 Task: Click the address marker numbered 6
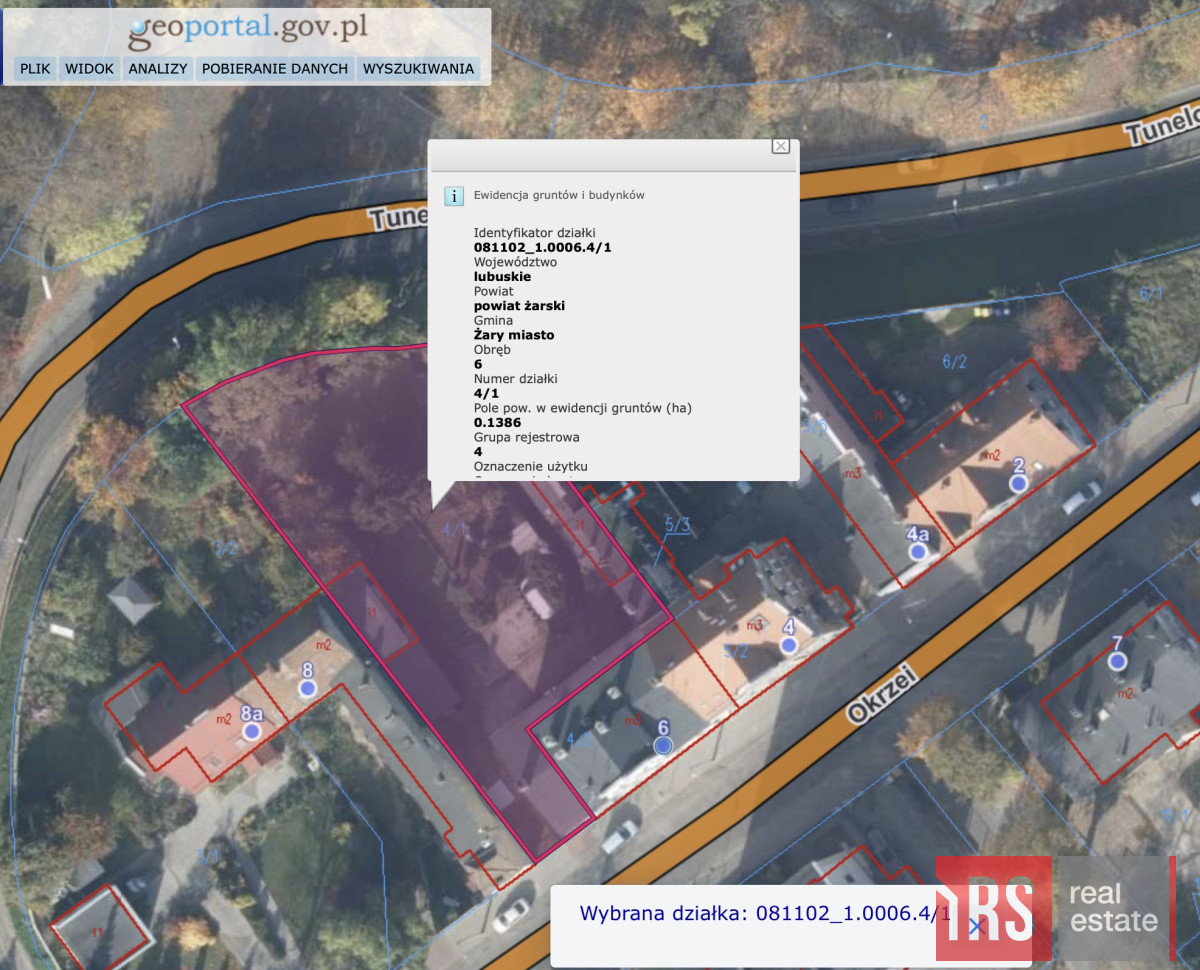coord(662,746)
